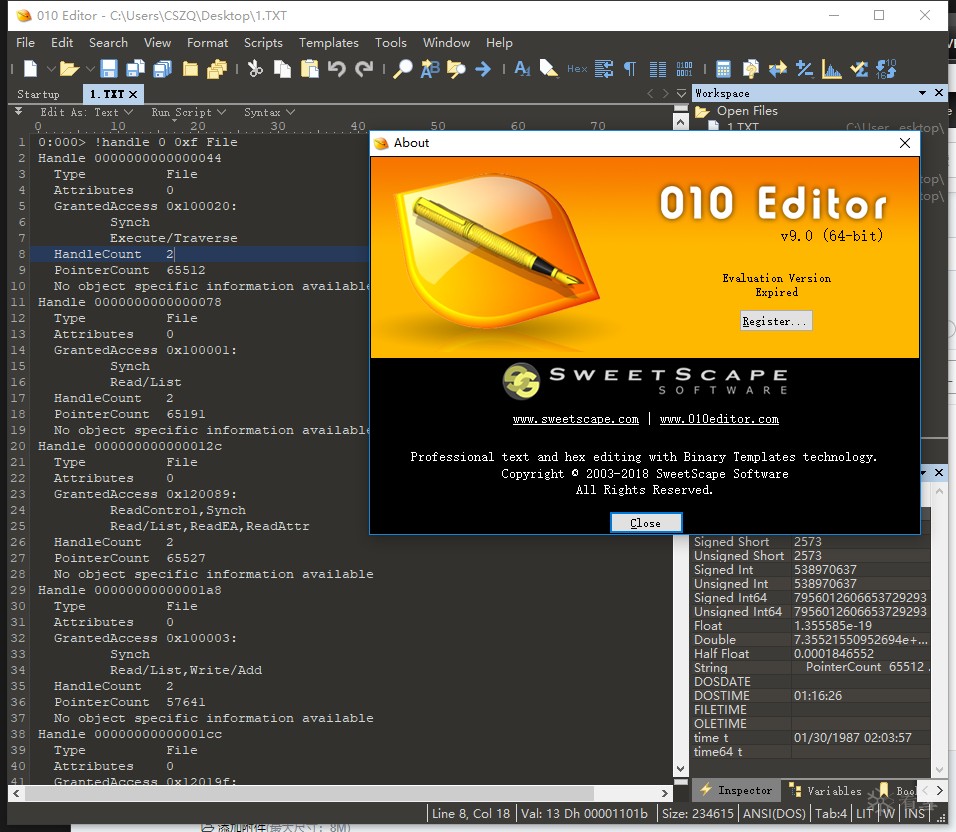956x832 pixels.
Task: Close the Workspace panel
Action: 939,93
